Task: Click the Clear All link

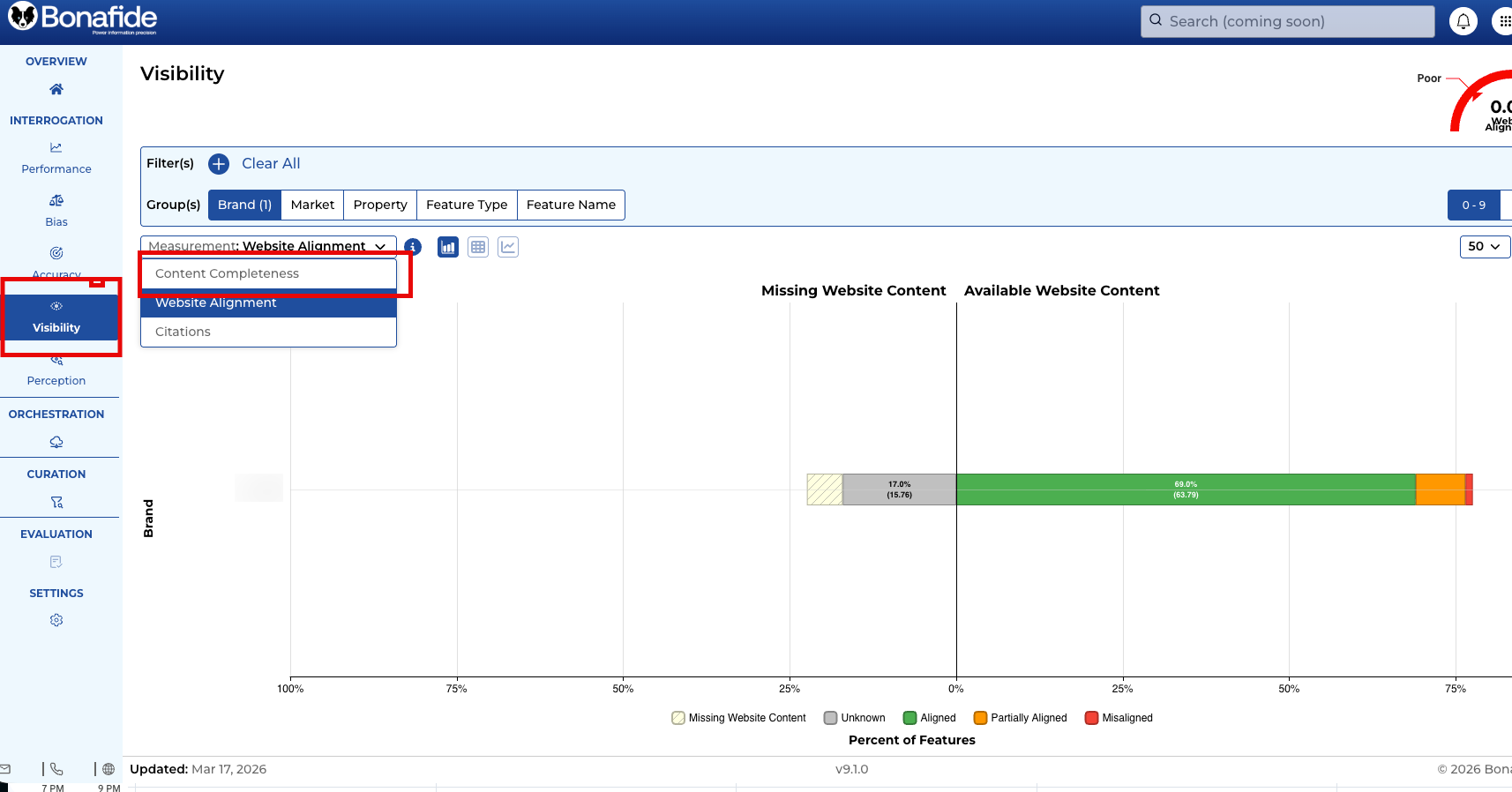Action: click(271, 163)
